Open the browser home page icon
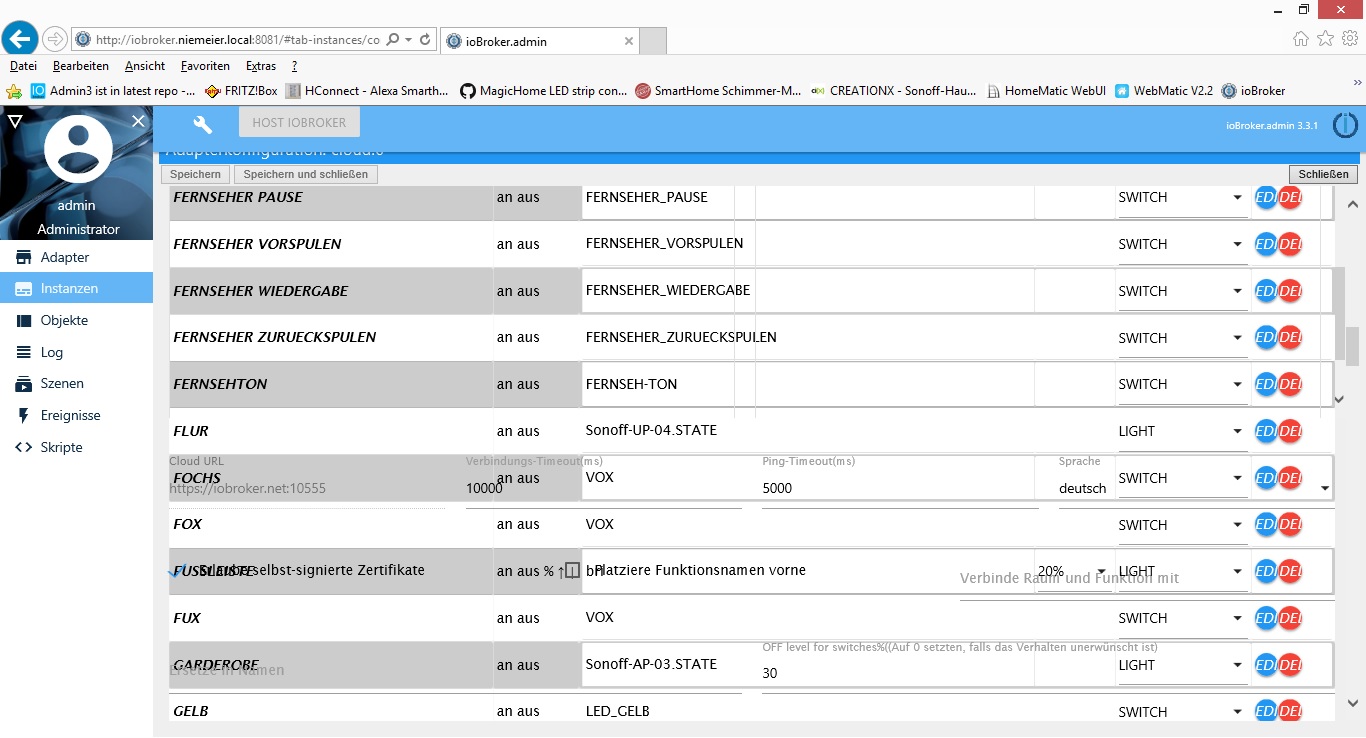This screenshot has height=738, width=1366. click(1301, 38)
